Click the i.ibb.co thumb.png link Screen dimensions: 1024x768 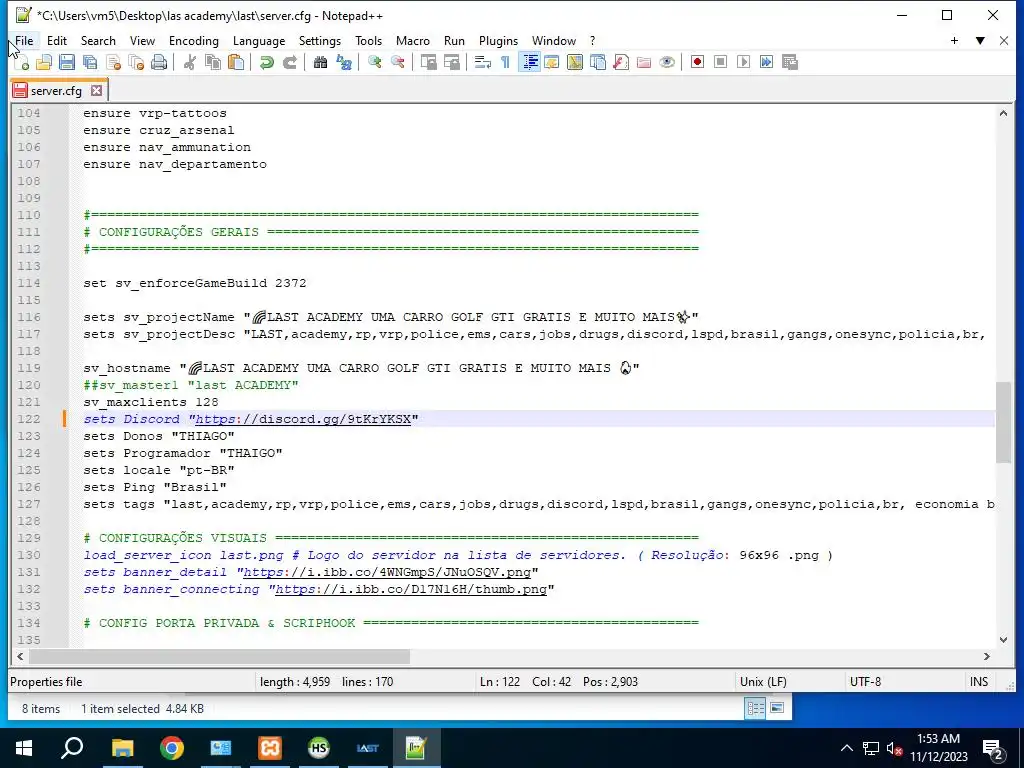tap(411, 589)
